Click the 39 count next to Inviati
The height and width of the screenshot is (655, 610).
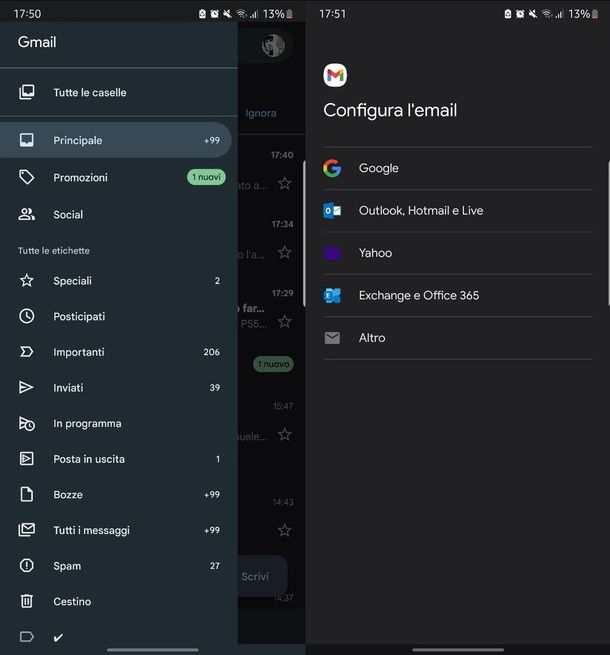coord(215,387)
